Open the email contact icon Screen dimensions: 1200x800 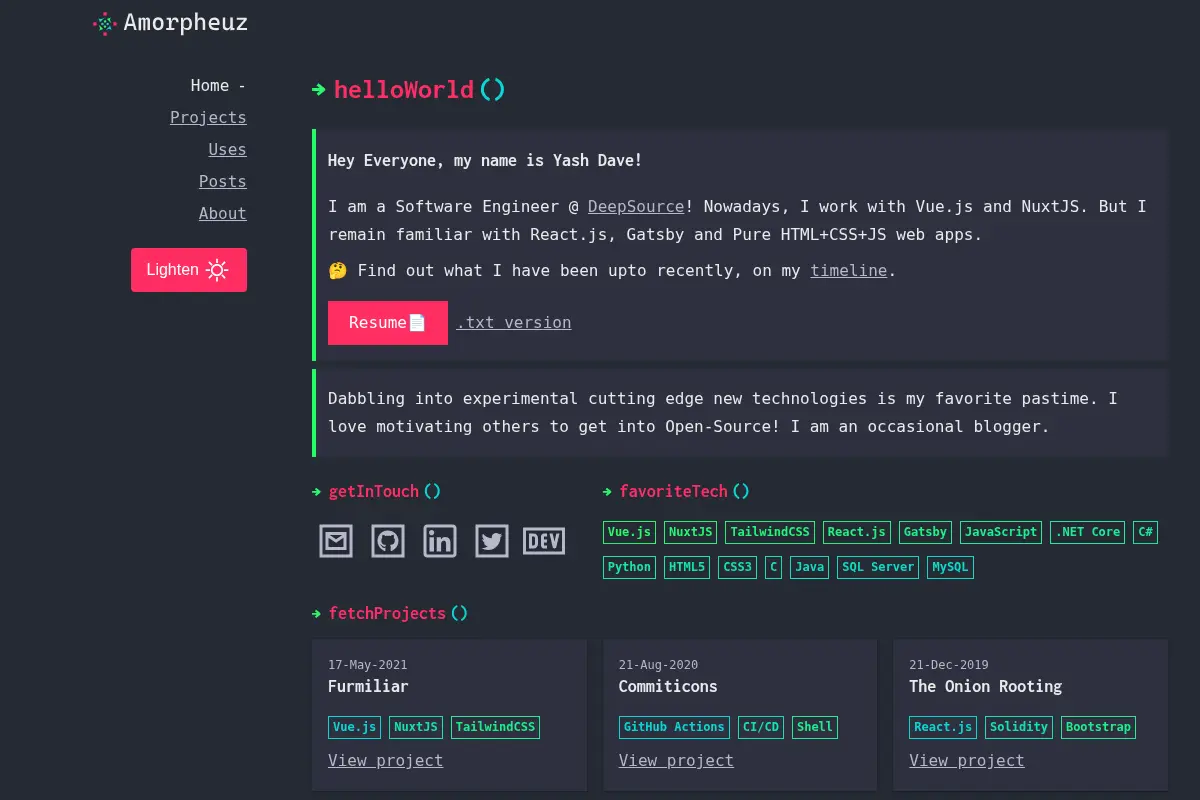(336, 541)
